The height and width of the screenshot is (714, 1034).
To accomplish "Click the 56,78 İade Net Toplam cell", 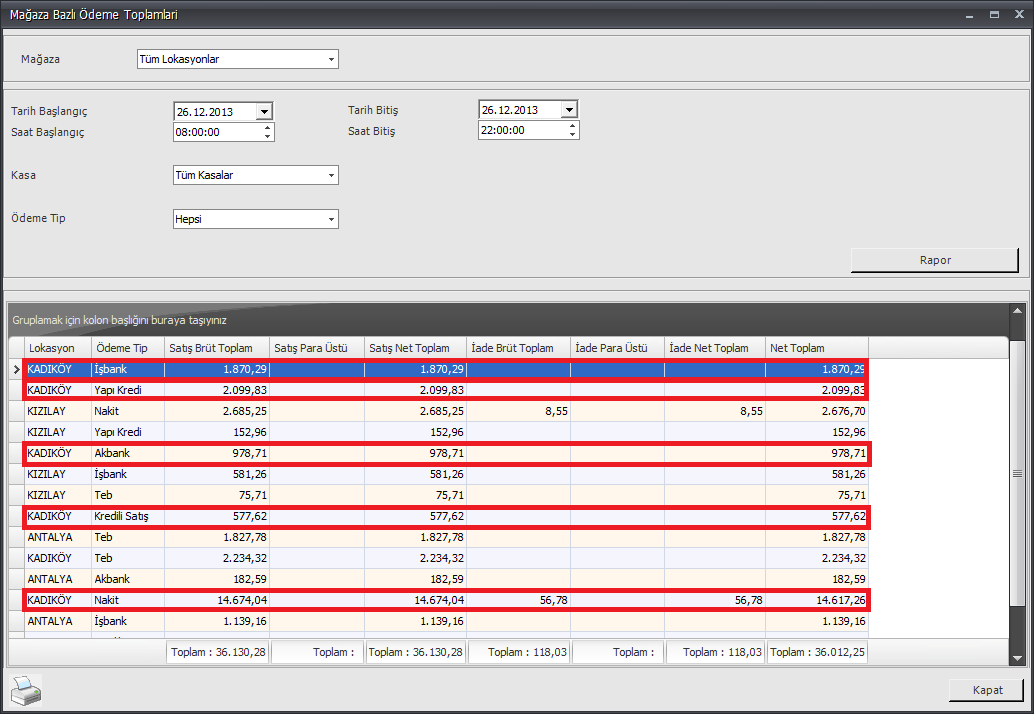I will pos(715,601).
